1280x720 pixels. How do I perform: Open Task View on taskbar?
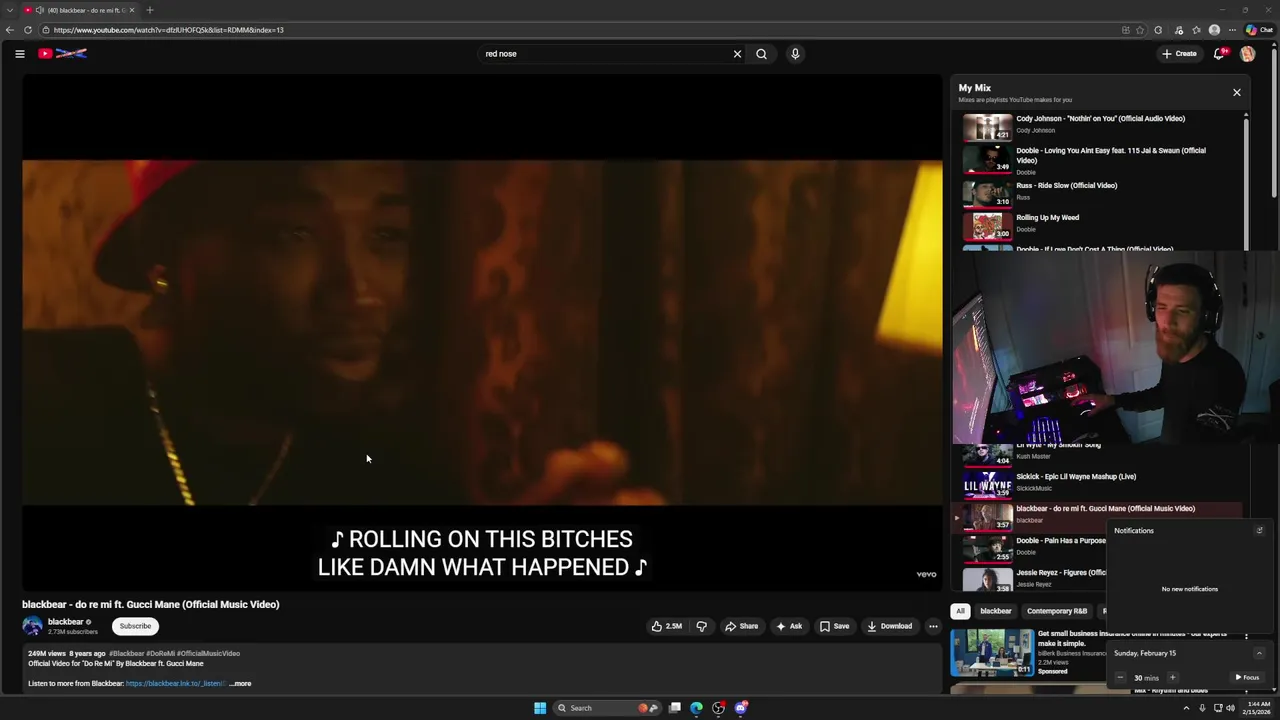(x=675, y=708)
